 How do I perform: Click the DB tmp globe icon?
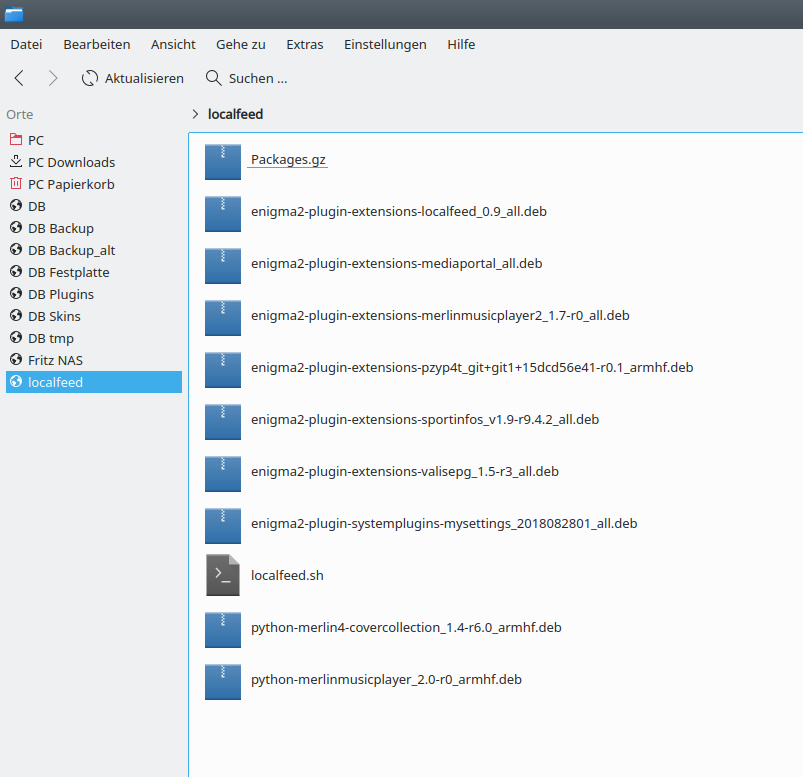[x=16, y=338]
